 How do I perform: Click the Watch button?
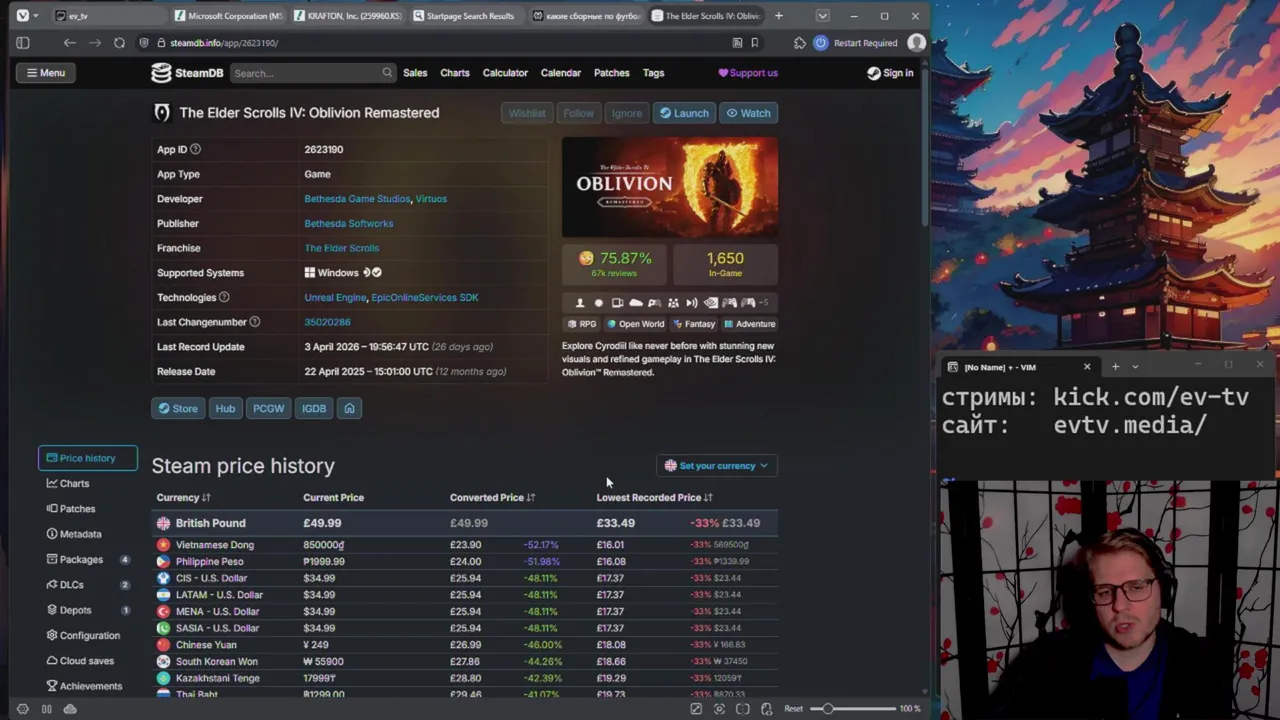click(x=748, y=113)
